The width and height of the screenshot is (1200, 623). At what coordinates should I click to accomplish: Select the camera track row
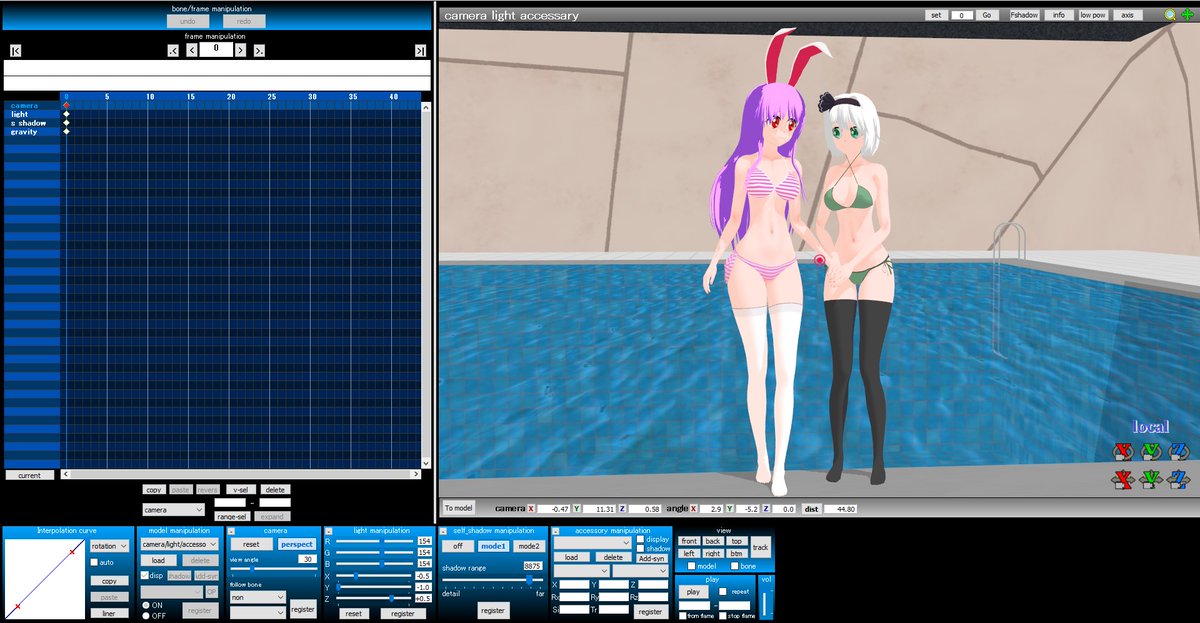tap(32, 105)
